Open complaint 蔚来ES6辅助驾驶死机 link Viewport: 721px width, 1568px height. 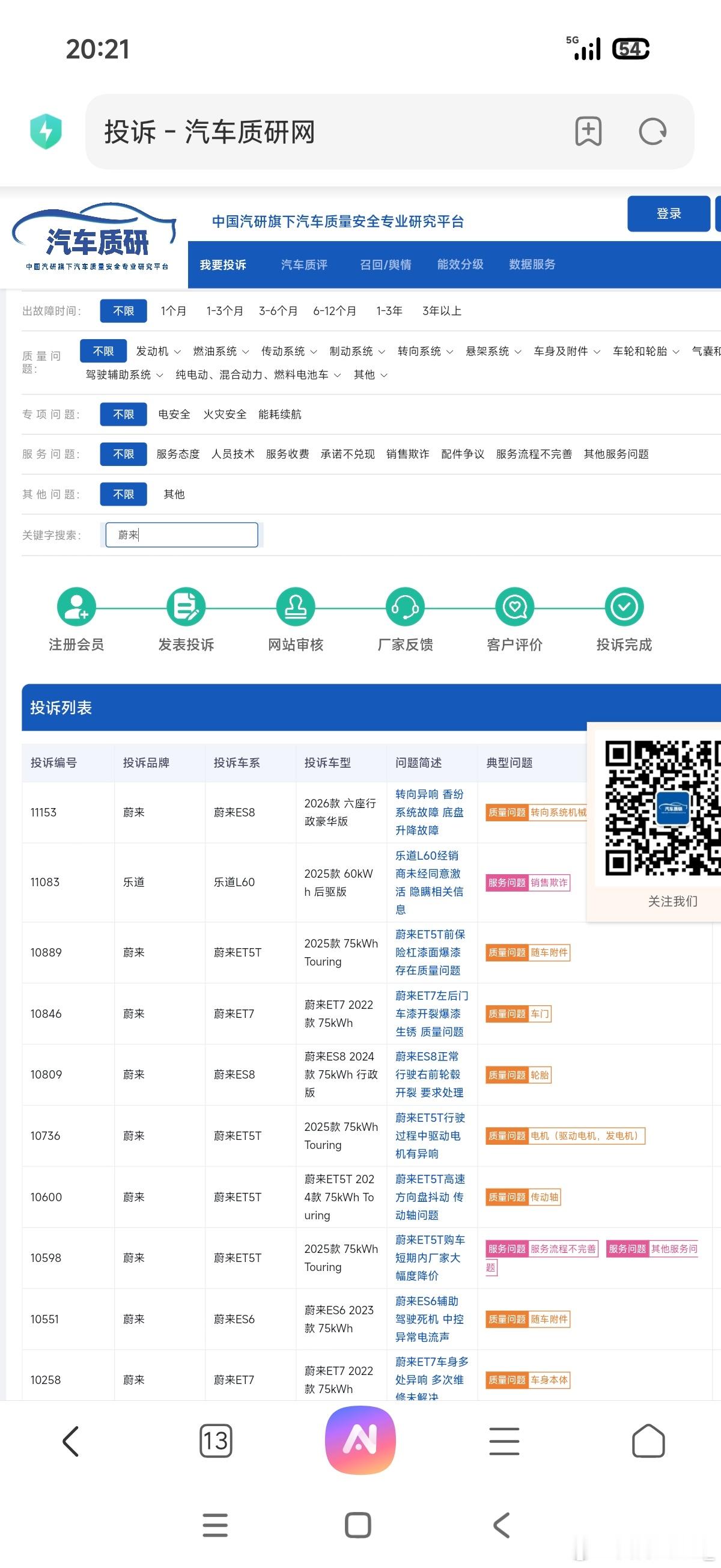point(430,1319)
